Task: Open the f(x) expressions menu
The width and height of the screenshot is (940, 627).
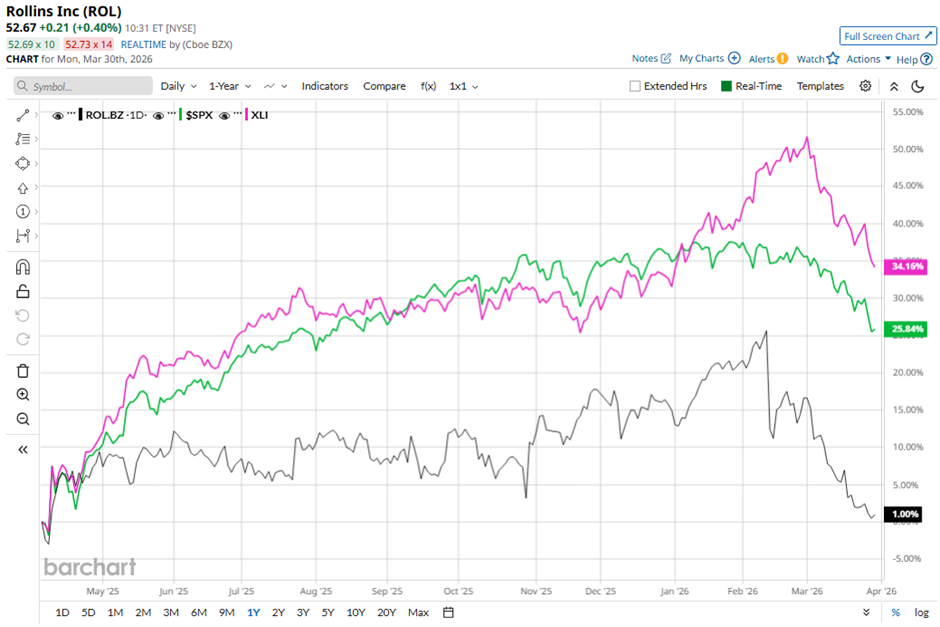Action: coord(428,86)
